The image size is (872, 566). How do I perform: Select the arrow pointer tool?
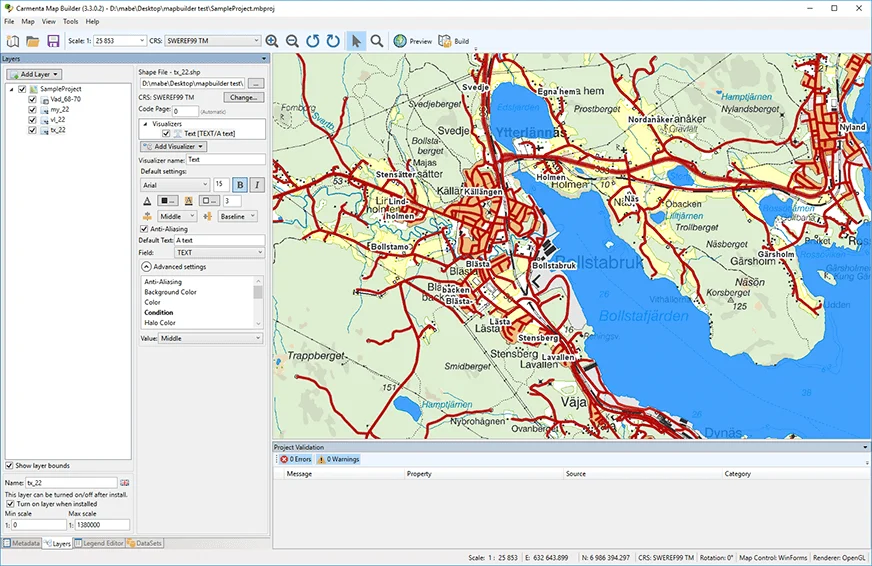click(356, 41)
